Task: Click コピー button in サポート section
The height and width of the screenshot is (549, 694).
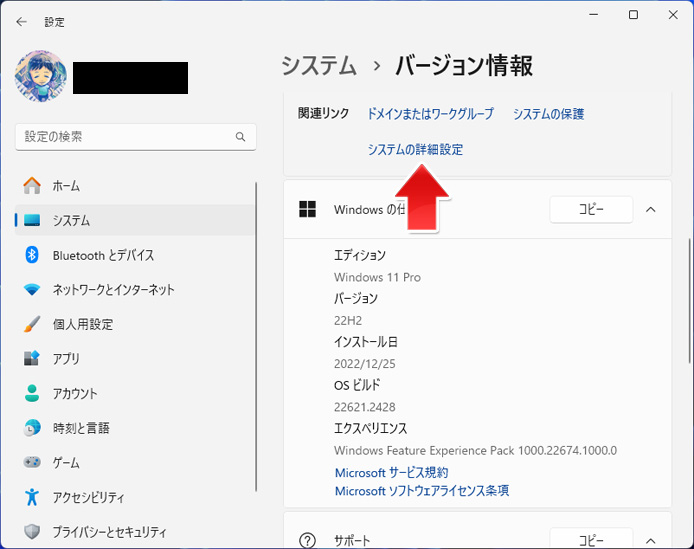Action: [591, 538]
